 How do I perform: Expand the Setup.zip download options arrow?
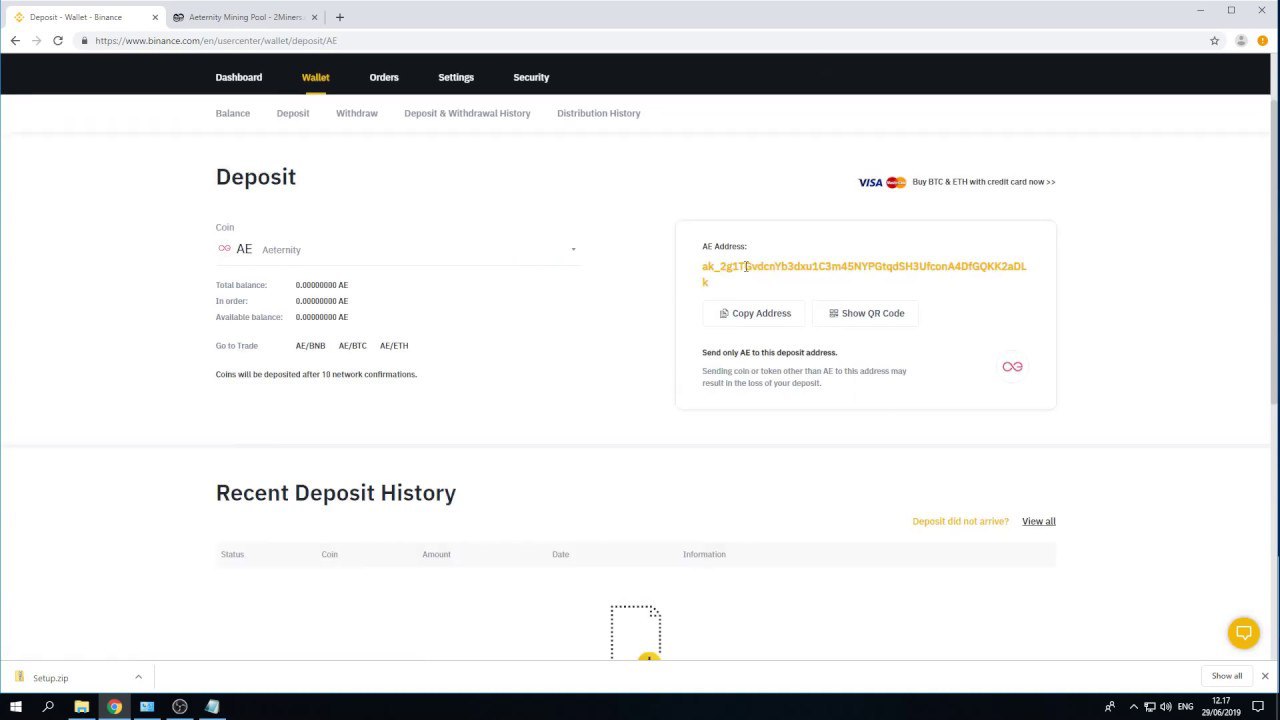(x=138, y=677)
